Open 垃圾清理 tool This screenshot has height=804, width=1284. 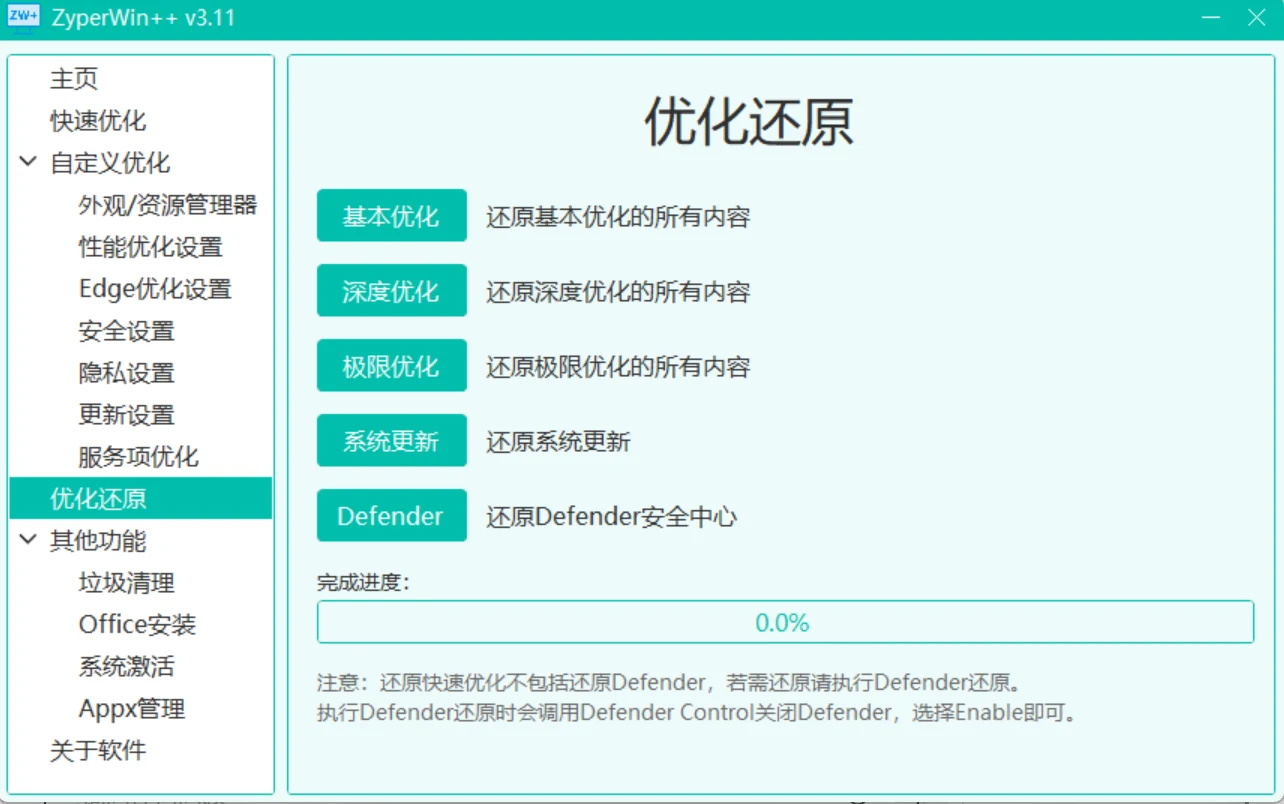(x=126, y=582)
